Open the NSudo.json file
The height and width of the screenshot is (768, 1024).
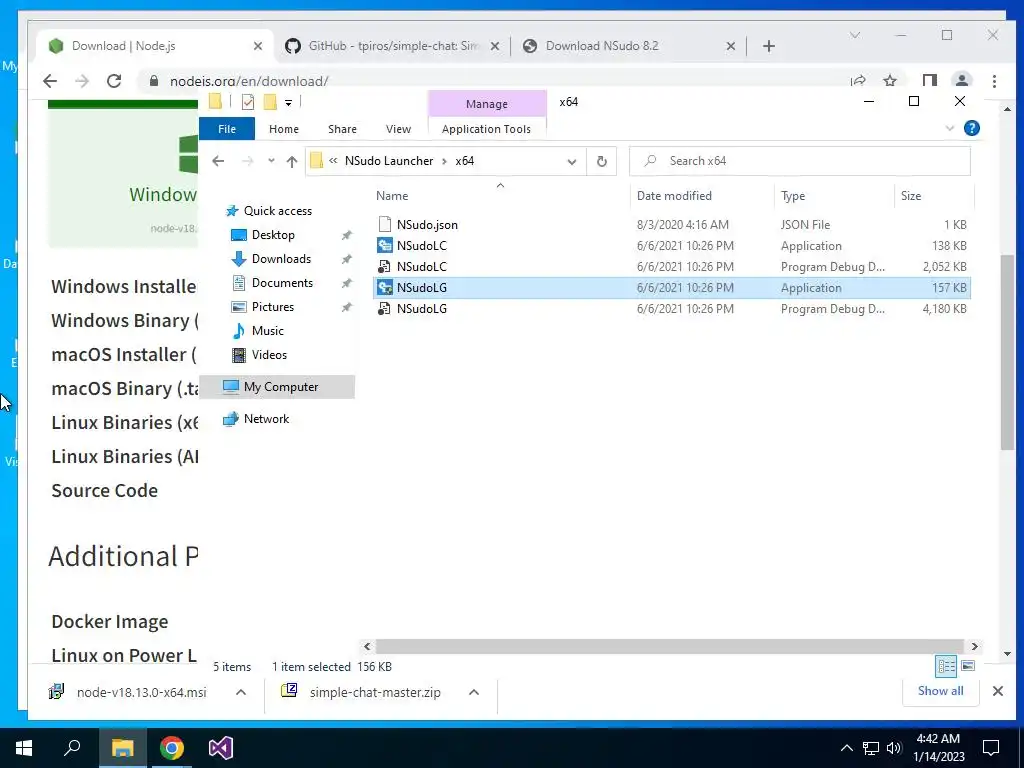[427, 225]
